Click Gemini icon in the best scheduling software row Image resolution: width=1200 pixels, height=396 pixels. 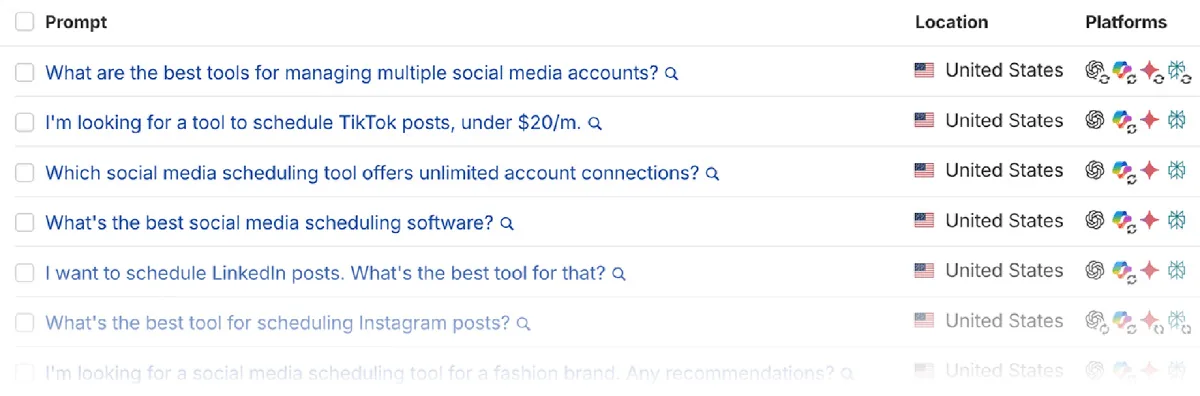[x=1151, y=221]
